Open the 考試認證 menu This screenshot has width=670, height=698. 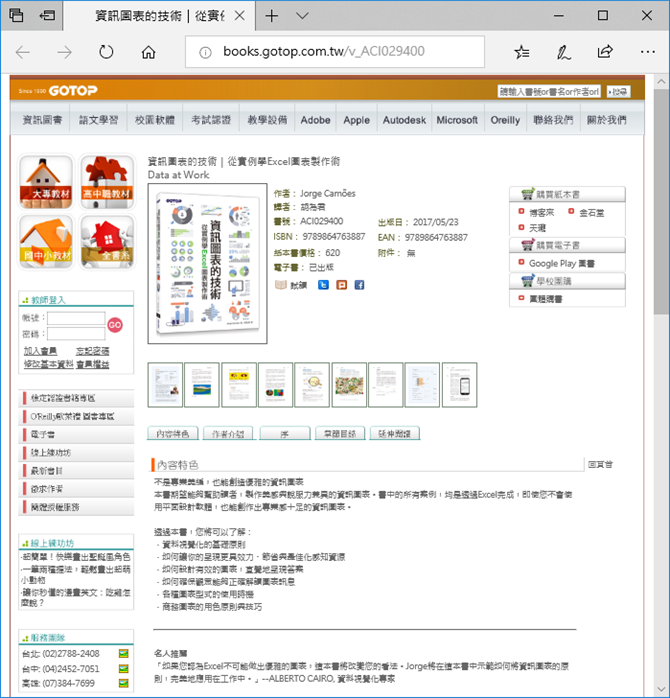pyautogui.click(x=211, y=120)
